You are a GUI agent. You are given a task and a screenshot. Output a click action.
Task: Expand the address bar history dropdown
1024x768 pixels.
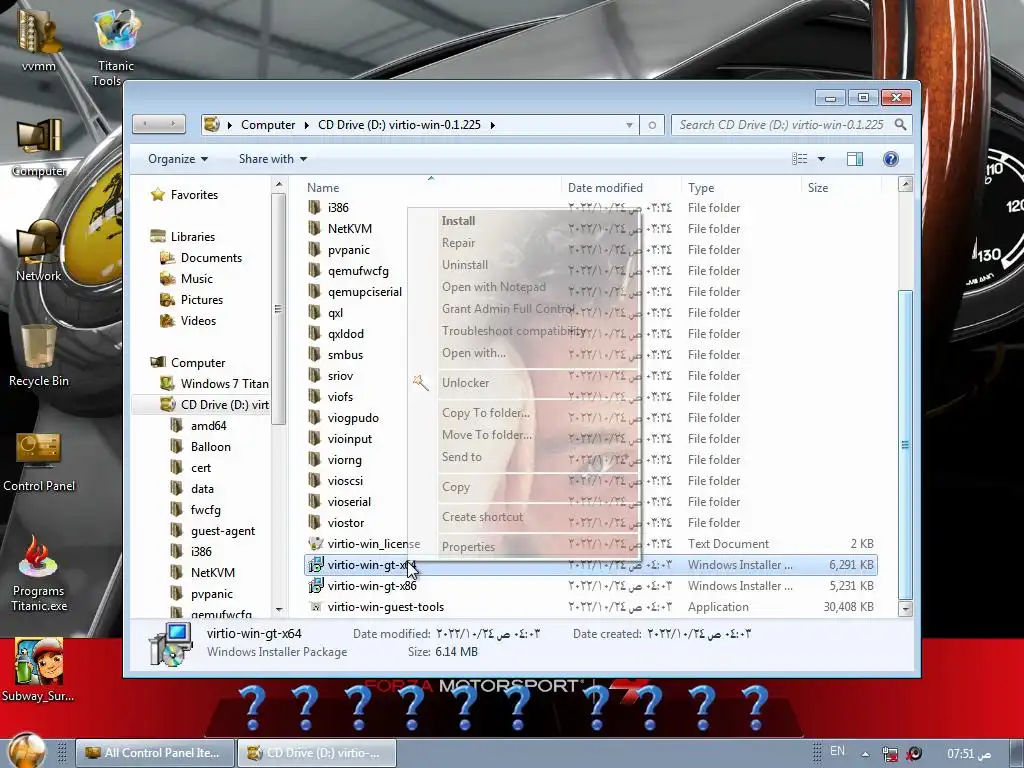click(x=629, y=125)
